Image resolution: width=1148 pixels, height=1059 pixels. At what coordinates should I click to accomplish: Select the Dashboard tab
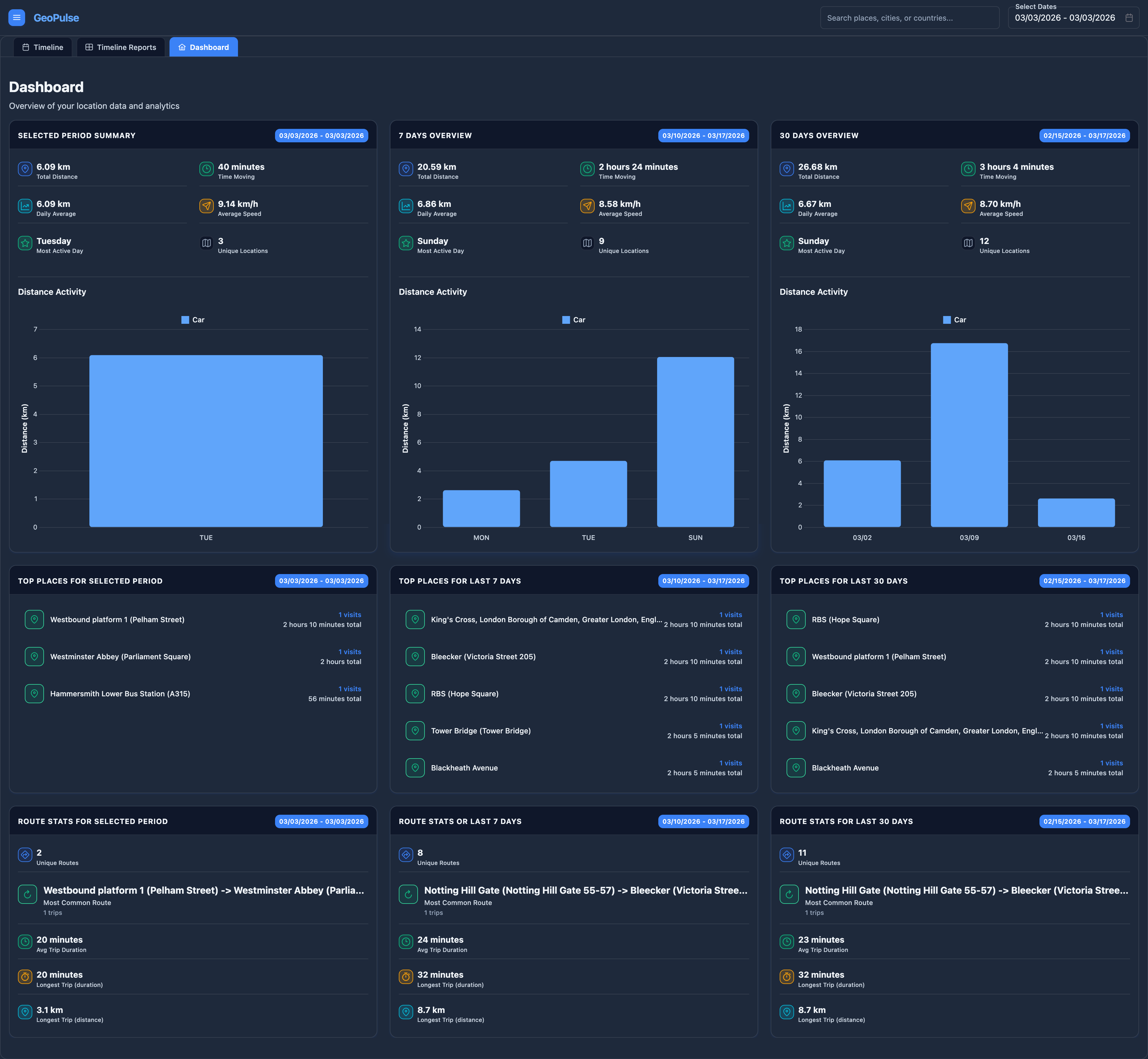click(203, 47)
